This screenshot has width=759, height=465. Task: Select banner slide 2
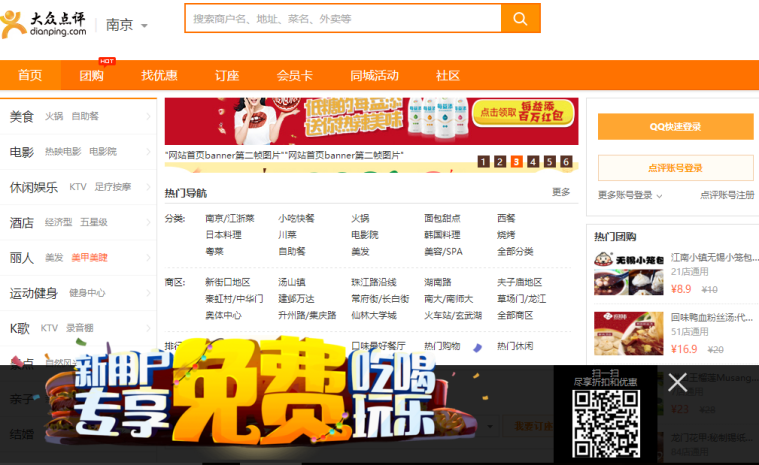pos(500,162)
